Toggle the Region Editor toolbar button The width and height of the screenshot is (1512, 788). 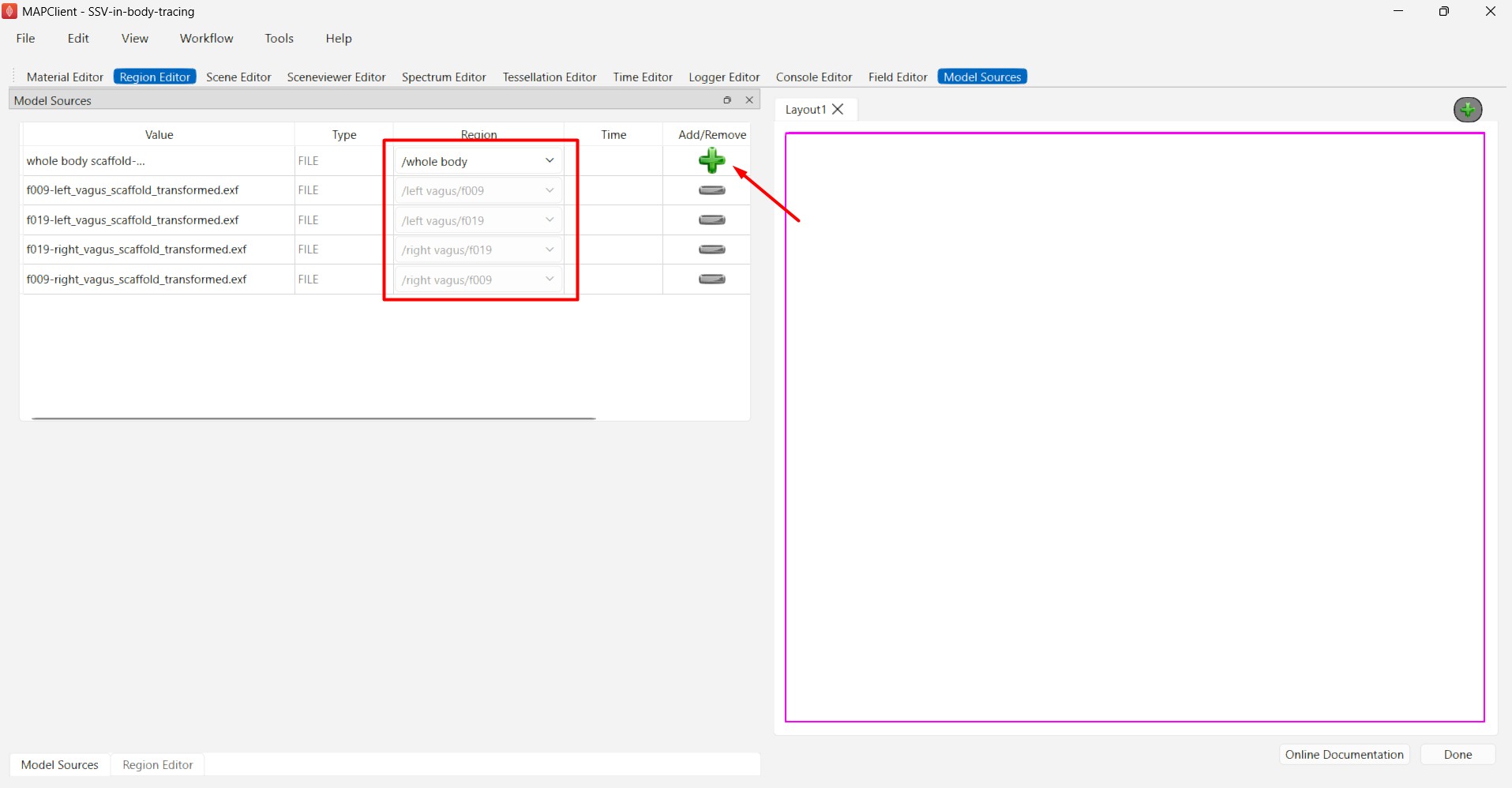(155, 77)
